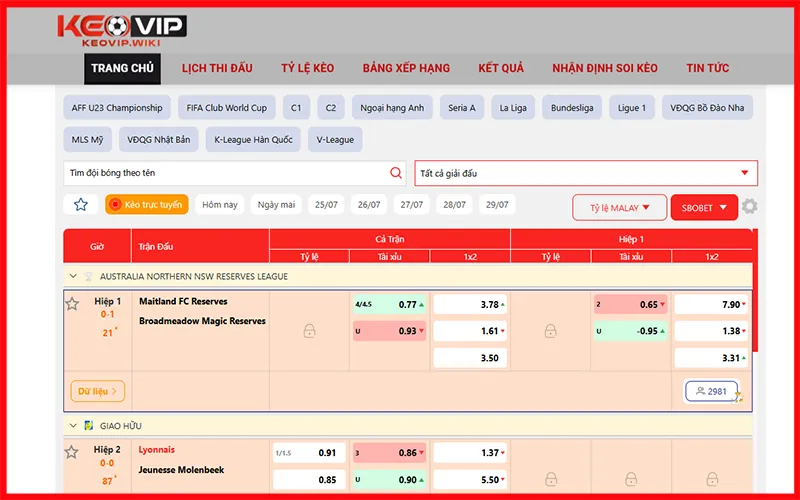Click the locked full-match handicap cell
The image size is (800, 500).
tap(309, 330)
